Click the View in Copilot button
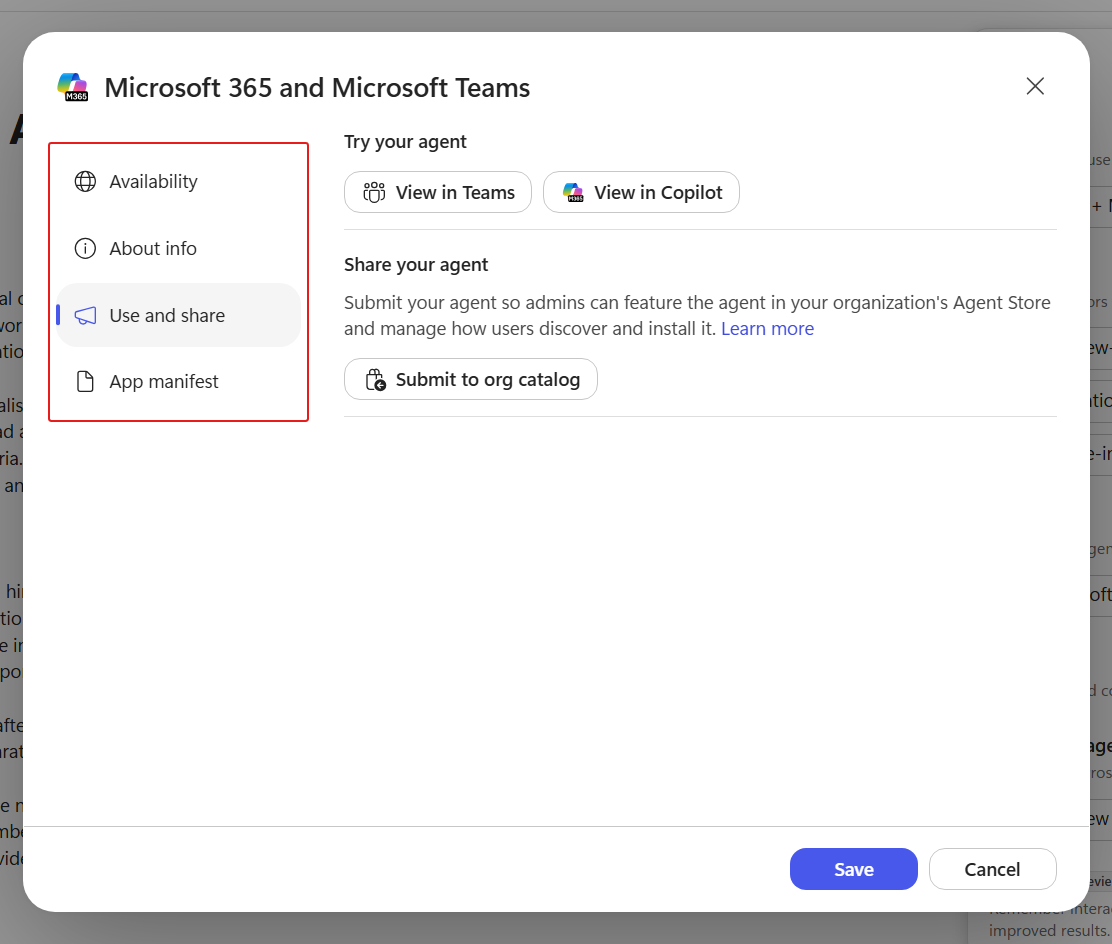The width and height of the screenshot is (1112, 944). 641,192
